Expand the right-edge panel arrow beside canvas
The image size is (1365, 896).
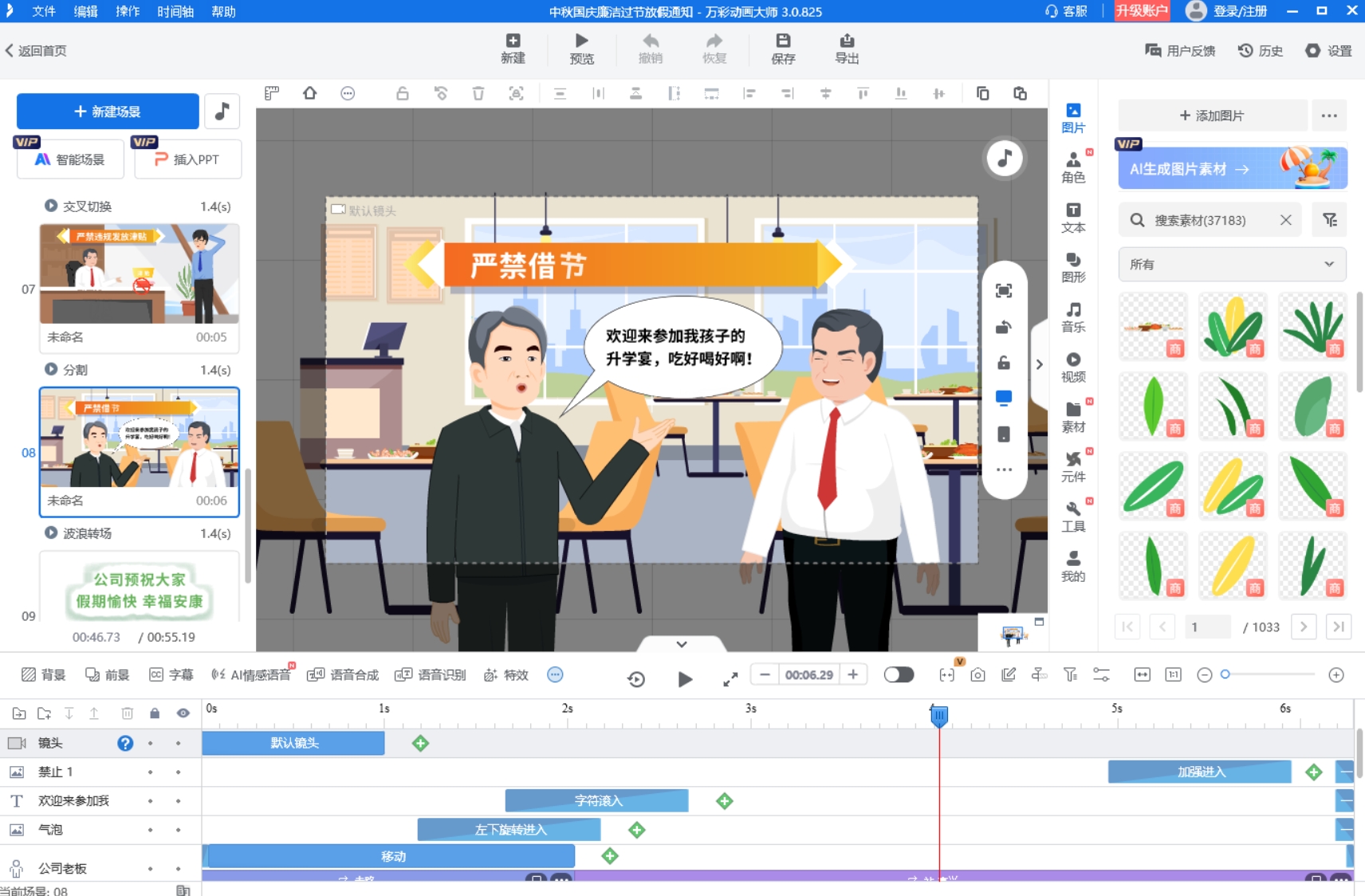(1037, 364)
